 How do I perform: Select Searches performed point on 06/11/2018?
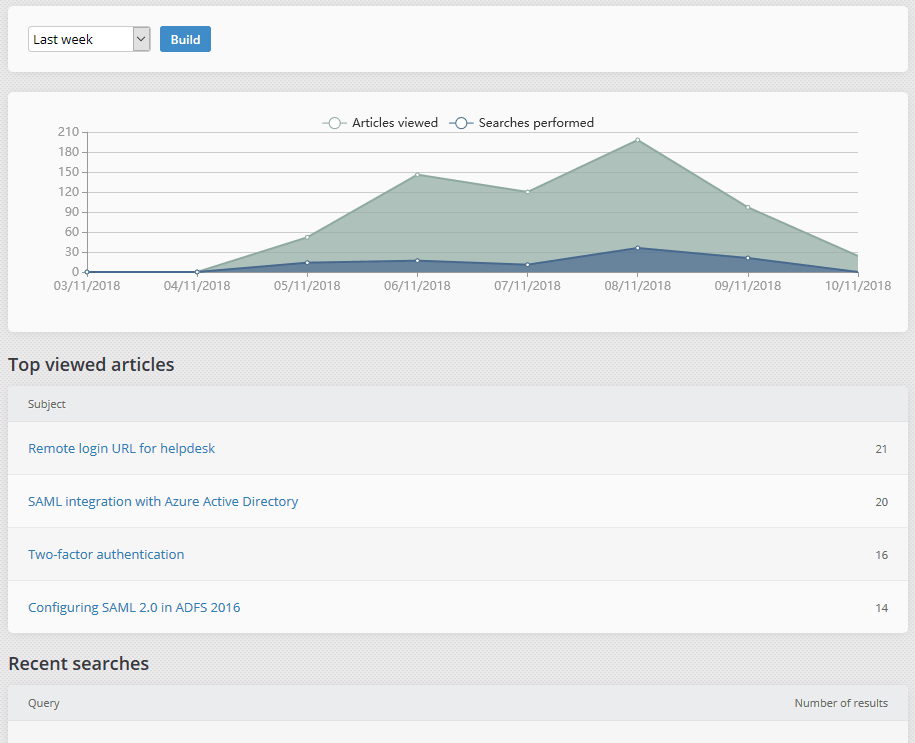[417, 261]
